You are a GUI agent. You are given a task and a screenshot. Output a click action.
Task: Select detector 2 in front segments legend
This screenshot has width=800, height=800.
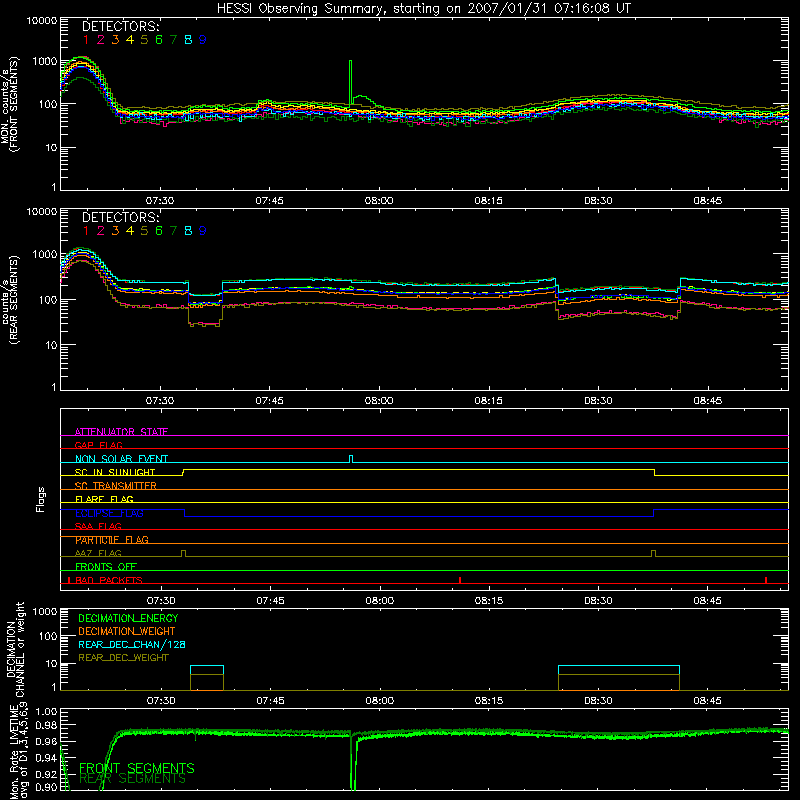101,40
